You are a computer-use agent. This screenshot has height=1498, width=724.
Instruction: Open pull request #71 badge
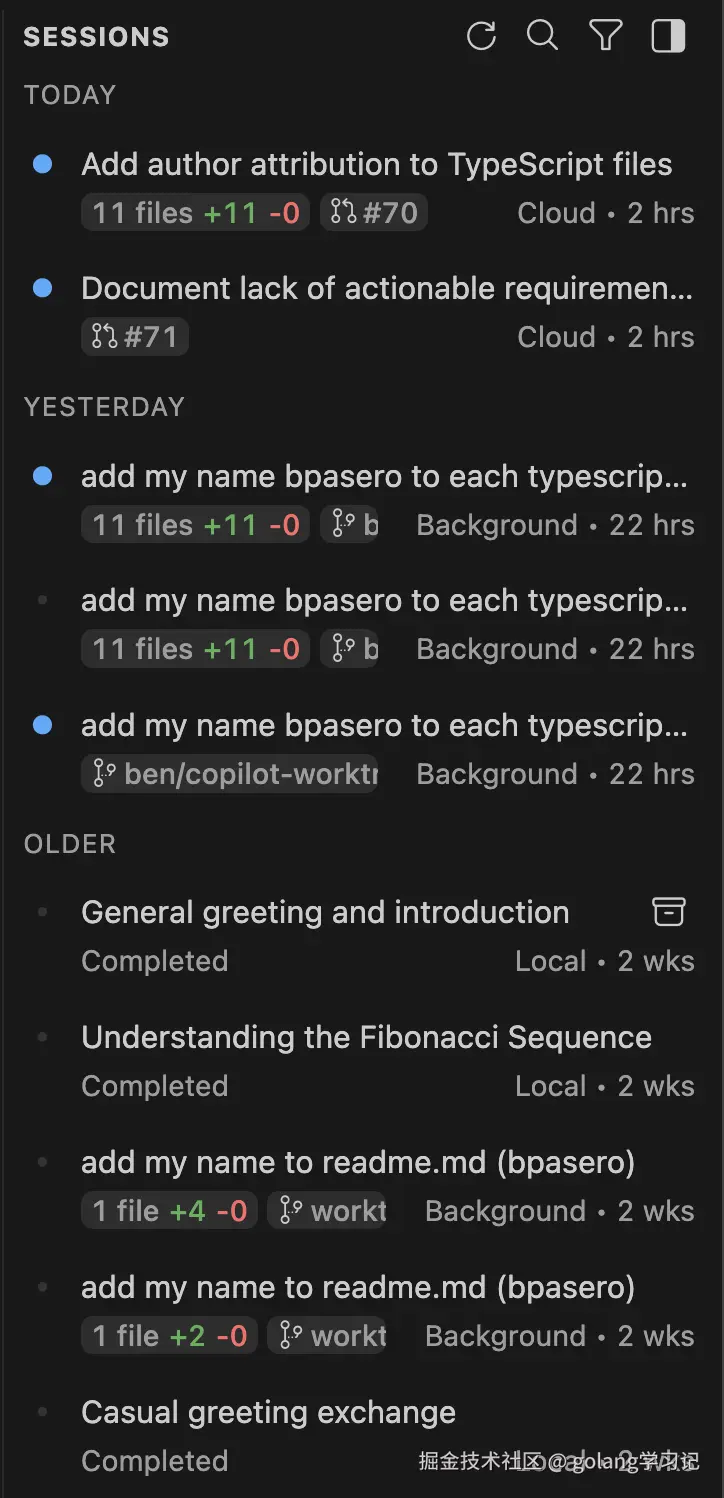pos(135,337)
